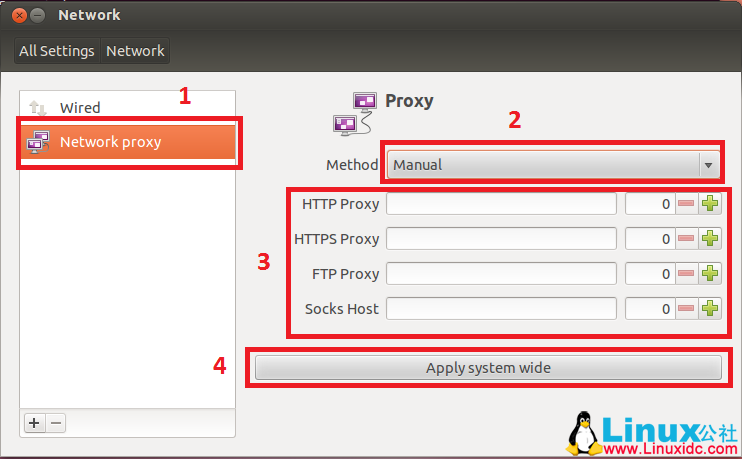Click the HTTP Proxy label
Viewport: 742px width, 459px height.
(x=341, y=204)
